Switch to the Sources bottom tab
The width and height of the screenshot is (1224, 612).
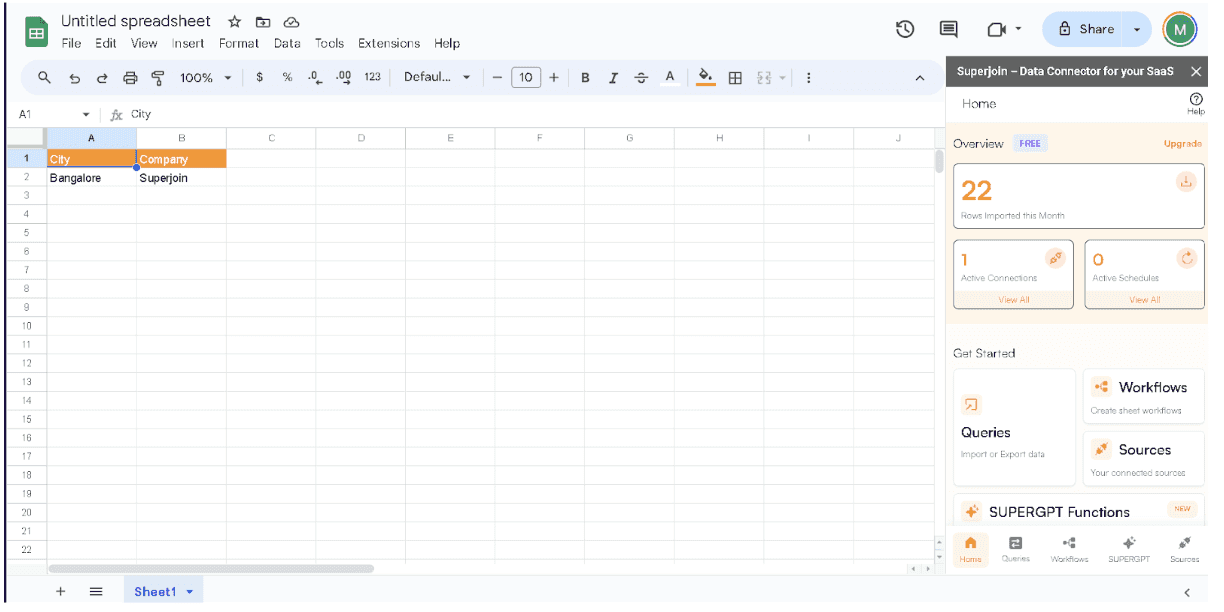pyautogui.click(x=1184, y=549)
